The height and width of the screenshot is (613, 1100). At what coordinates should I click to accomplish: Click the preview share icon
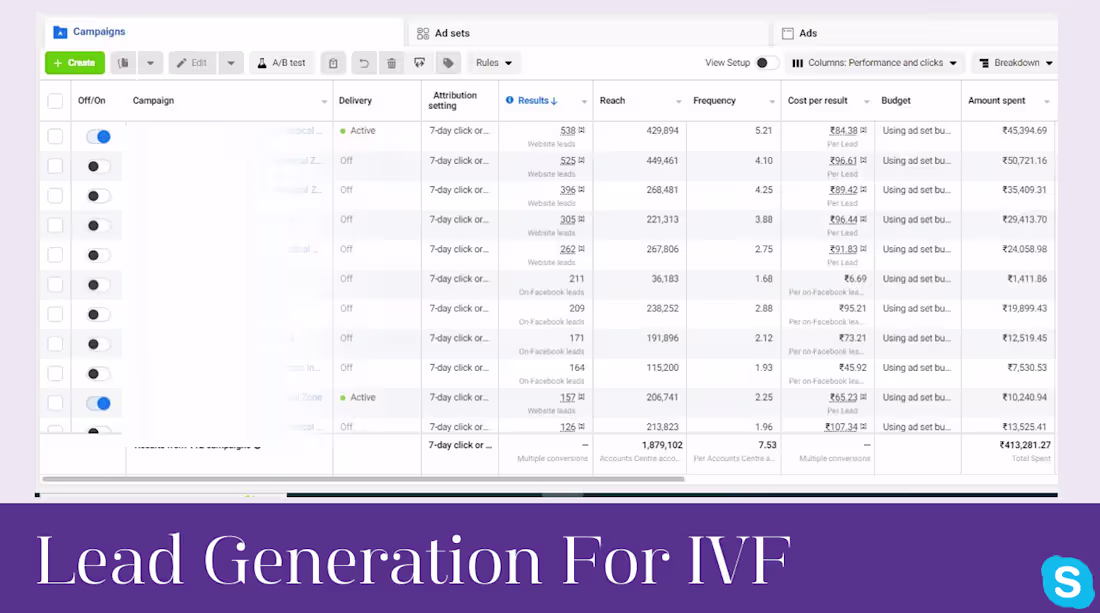[x=420, y=63]
